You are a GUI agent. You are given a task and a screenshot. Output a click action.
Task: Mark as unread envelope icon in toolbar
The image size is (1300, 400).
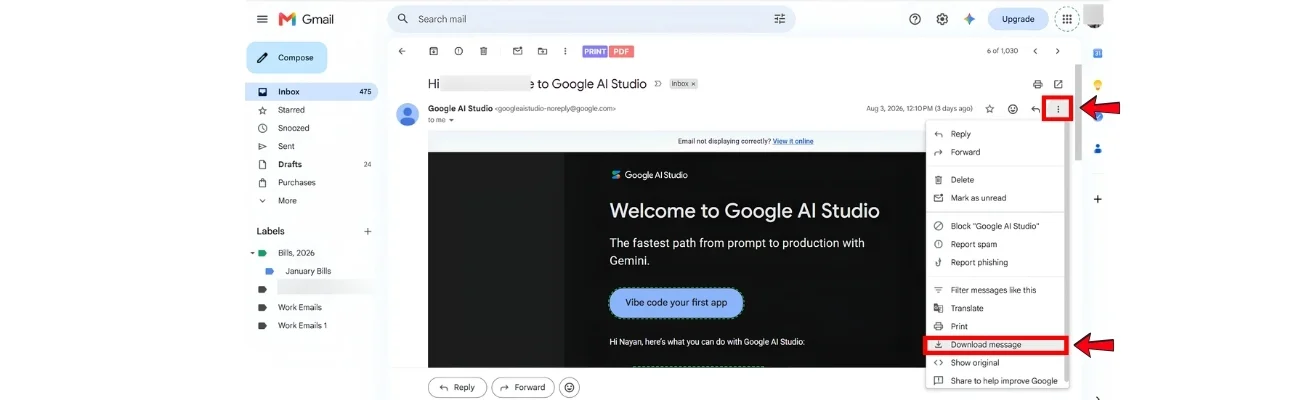[517, 51]
